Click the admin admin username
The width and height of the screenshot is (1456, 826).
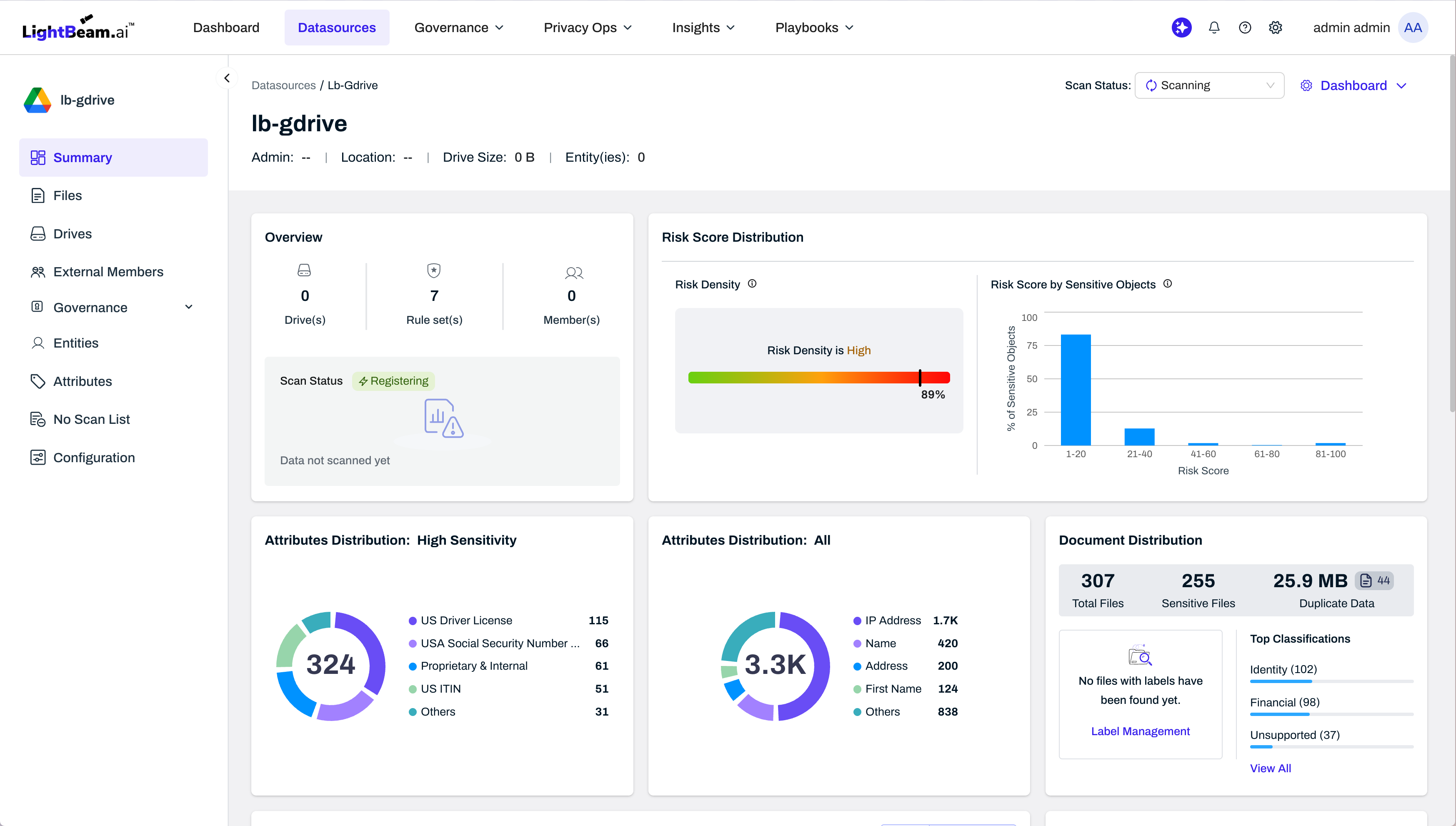click(x=1351, y=28)
